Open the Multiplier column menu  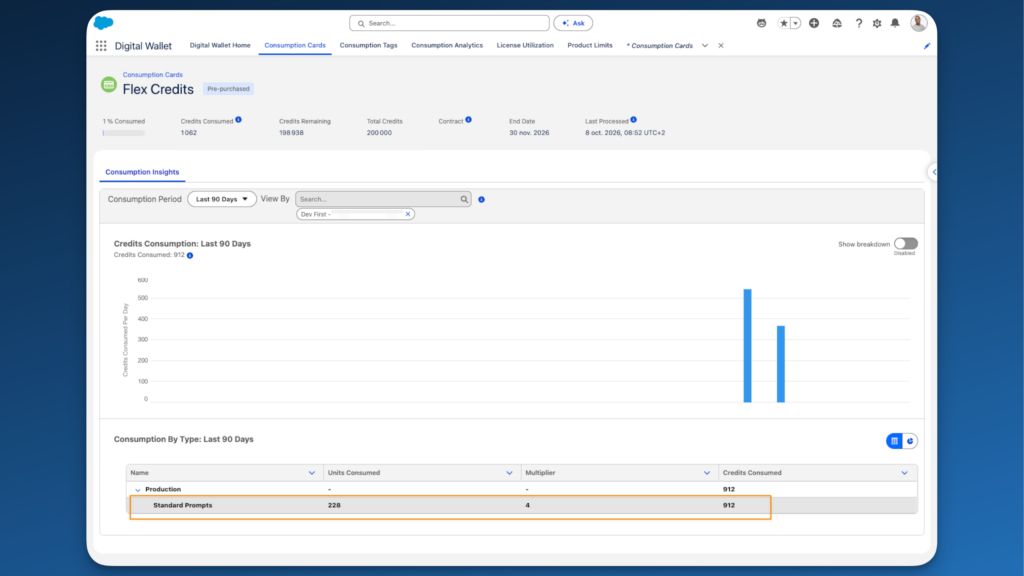[707, 473]
